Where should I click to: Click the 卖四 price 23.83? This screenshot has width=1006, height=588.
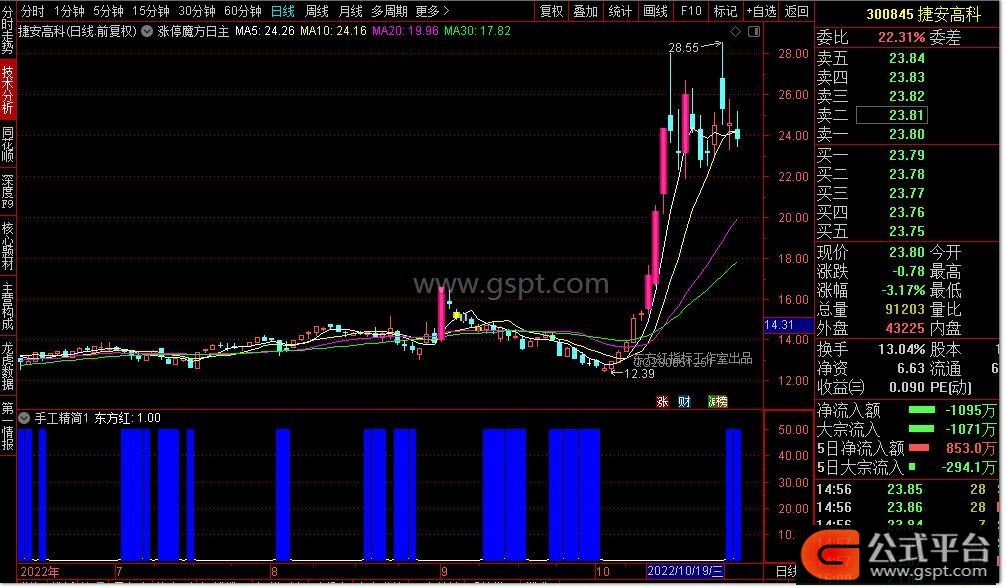[x=907, y=77]
